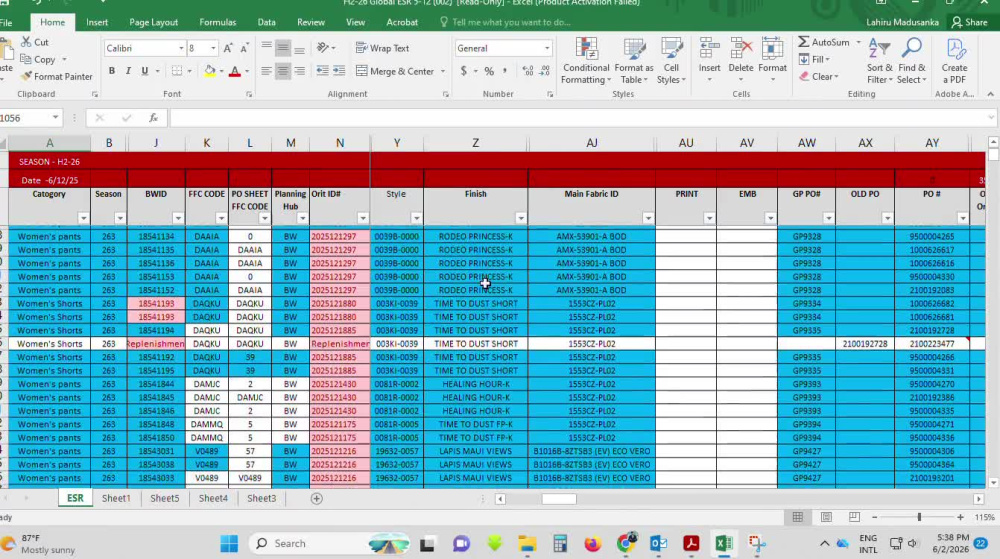Increase font size icon

tap(228, 48)
